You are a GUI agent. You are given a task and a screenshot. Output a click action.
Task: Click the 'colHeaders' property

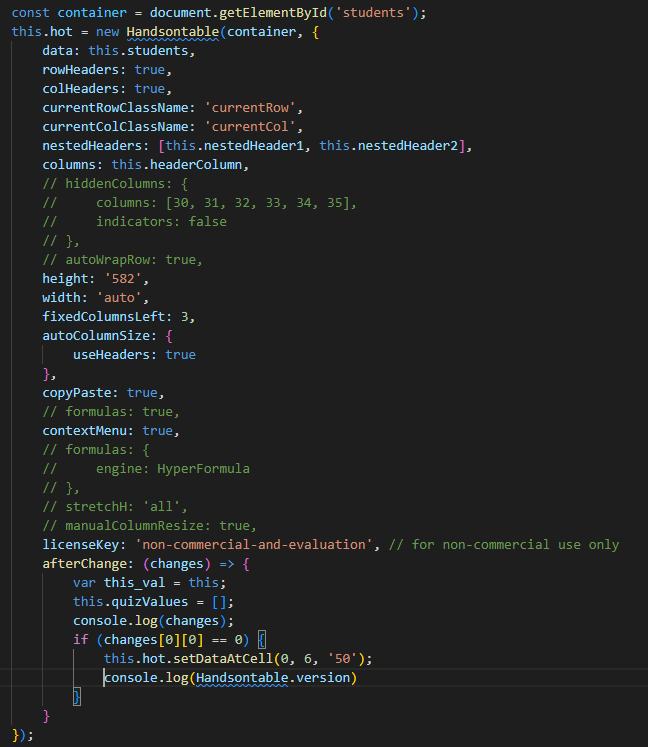point(81,89)
